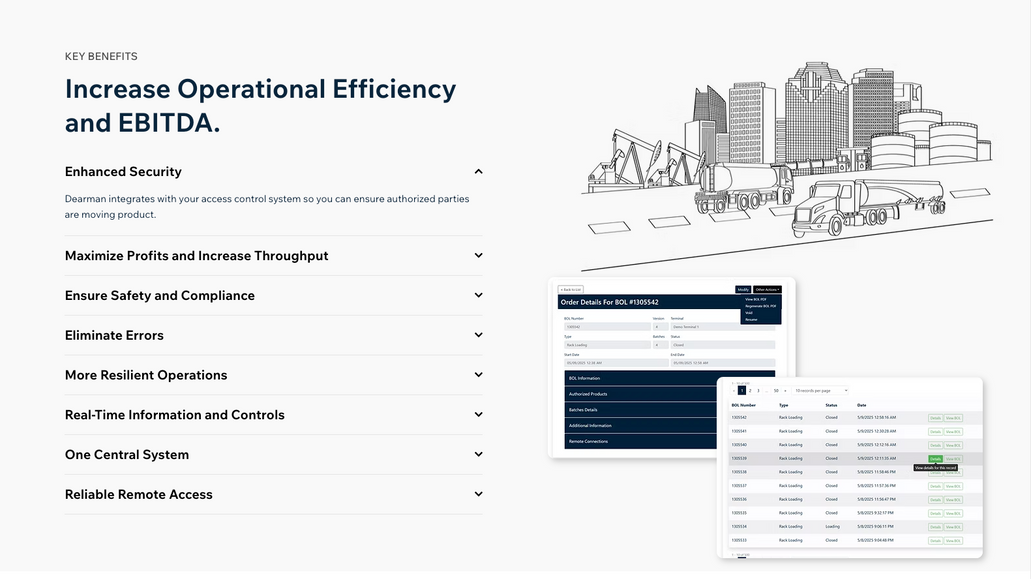The height and width of the screenshot is (579, 1031).
Task: Open the Real-Time Information and Controls heading
Action: pos(175,415)
